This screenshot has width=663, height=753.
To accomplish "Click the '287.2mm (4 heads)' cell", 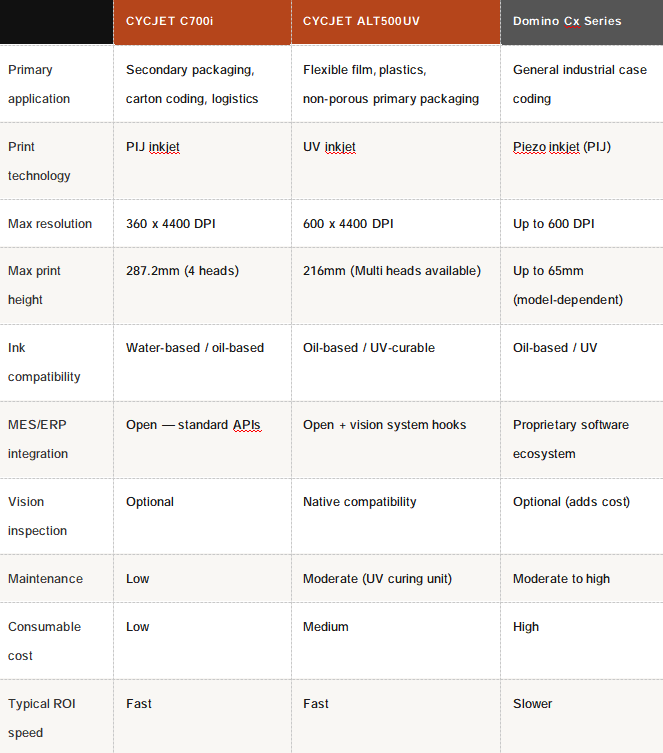I will (182, 271).
